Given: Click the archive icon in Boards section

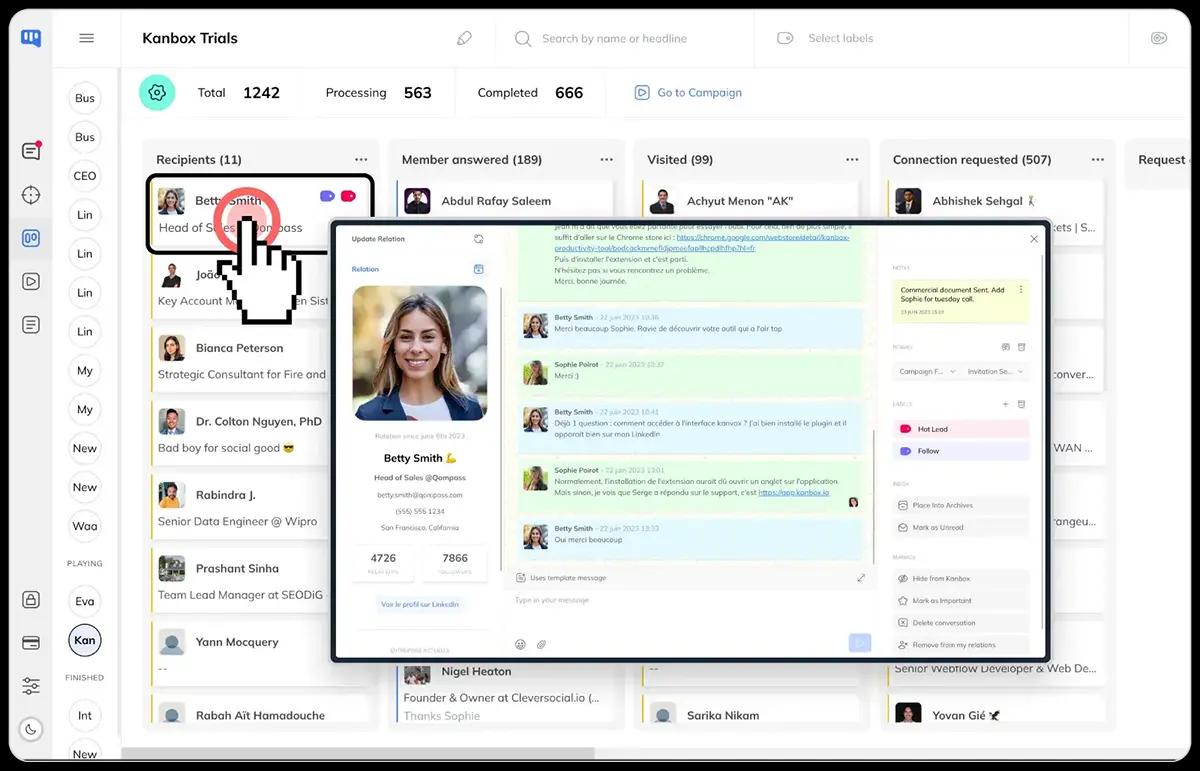Looking at the screenshot, I should point(1021,347).
